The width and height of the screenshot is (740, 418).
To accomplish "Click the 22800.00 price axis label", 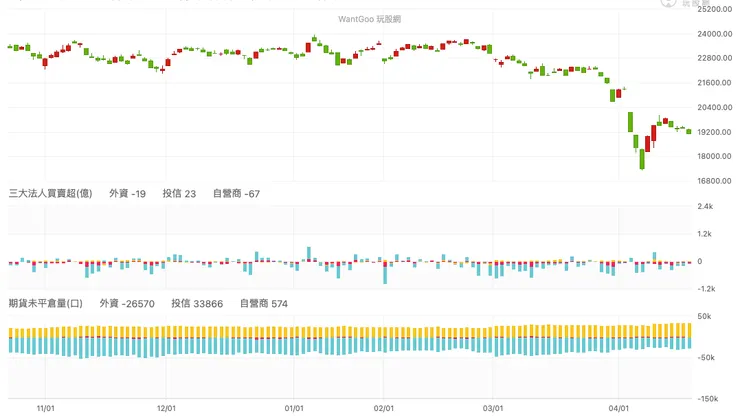I will (x=715, y=58).
